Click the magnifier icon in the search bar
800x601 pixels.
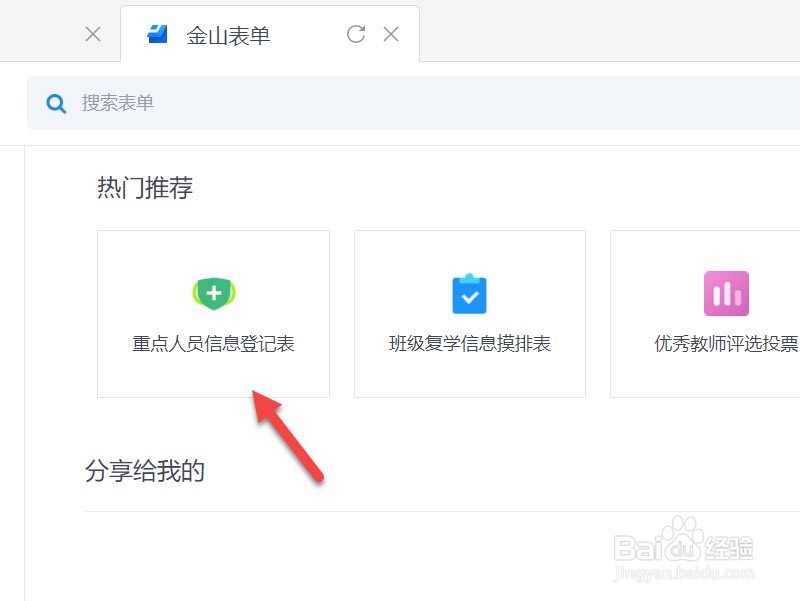click(x=56, y=102)
